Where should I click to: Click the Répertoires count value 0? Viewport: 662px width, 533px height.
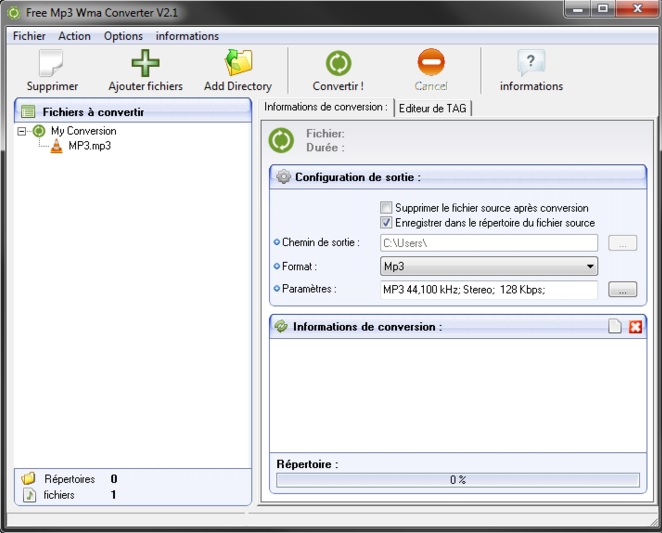pos(114,479)
